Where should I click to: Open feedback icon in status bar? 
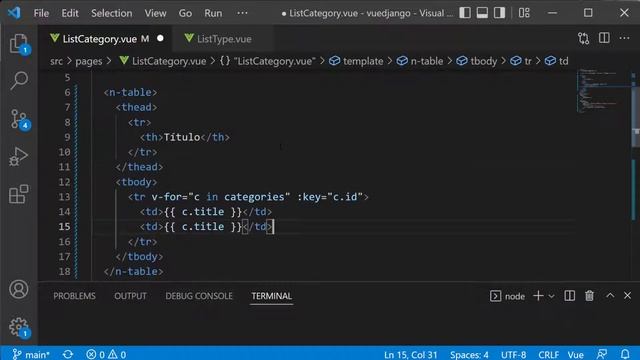602,354
